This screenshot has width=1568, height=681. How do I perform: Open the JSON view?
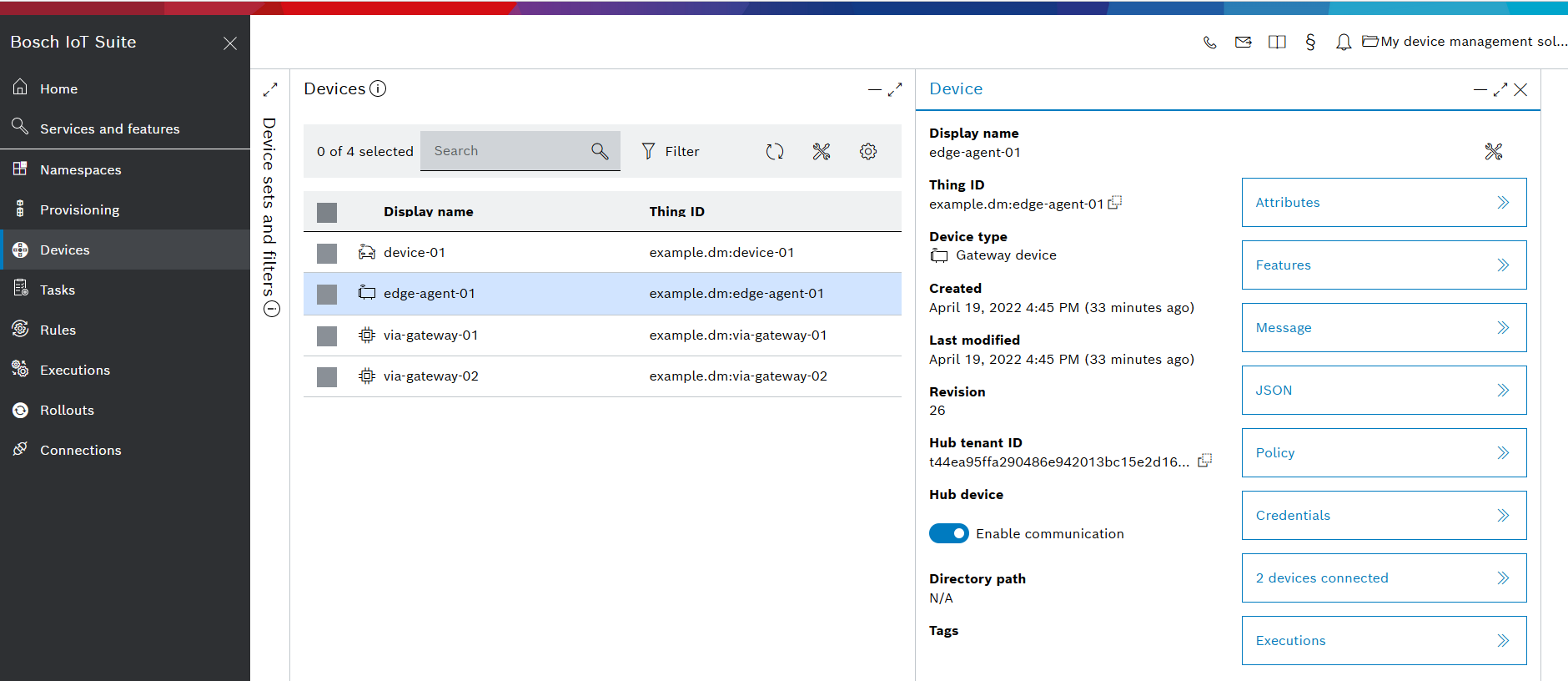[x=1385, y=390]
